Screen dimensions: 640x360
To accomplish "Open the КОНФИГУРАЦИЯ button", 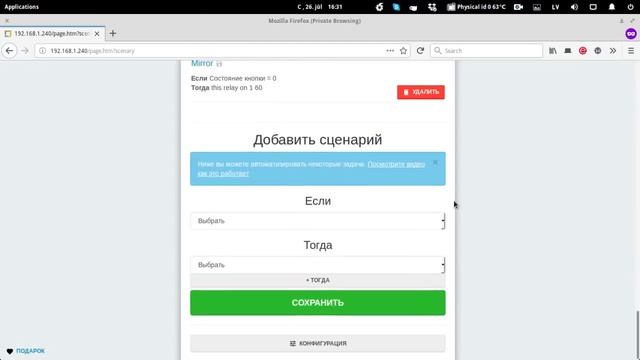I will [318, 343].
